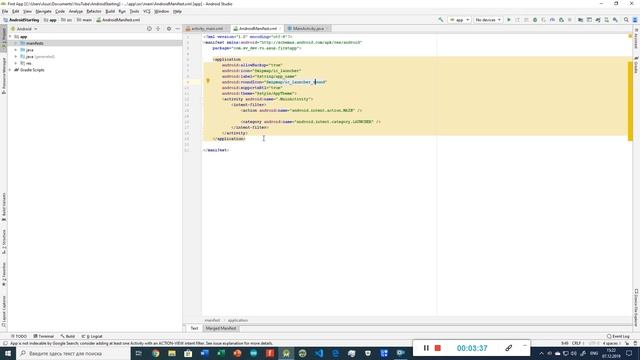640x360 pixels.
Task: Click the Visual Studio Code taskbar icon
Action: tap(319, 353)
